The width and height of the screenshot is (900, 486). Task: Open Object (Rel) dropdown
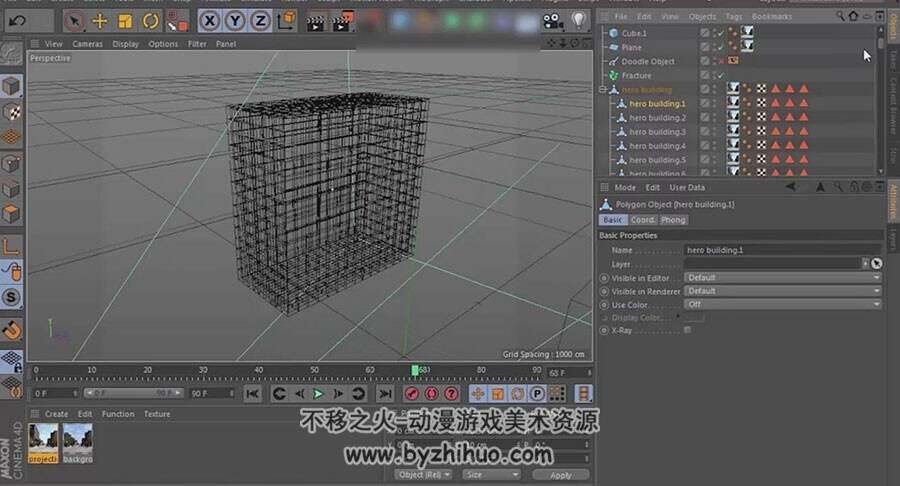pyautogui.click(x=424, y=475)
